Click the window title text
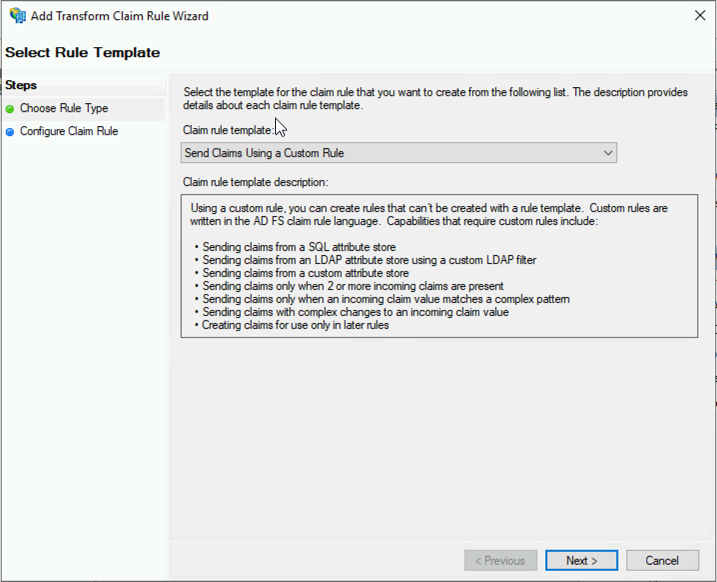 120,16
